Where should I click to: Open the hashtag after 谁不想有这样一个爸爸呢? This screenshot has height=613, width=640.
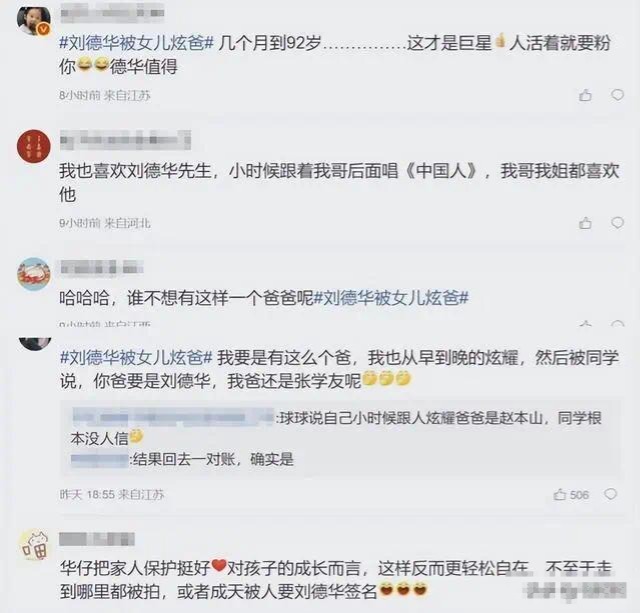(391, 298)
